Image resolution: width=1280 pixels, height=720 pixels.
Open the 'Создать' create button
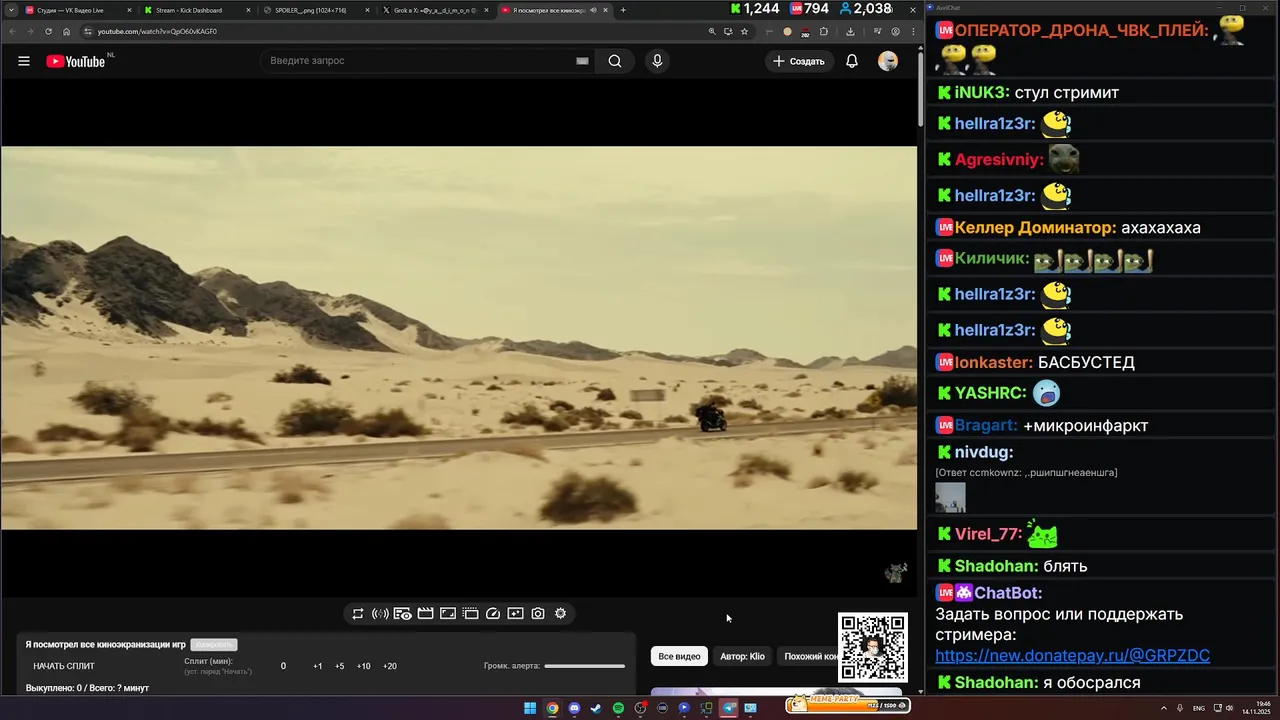[799, 61]
